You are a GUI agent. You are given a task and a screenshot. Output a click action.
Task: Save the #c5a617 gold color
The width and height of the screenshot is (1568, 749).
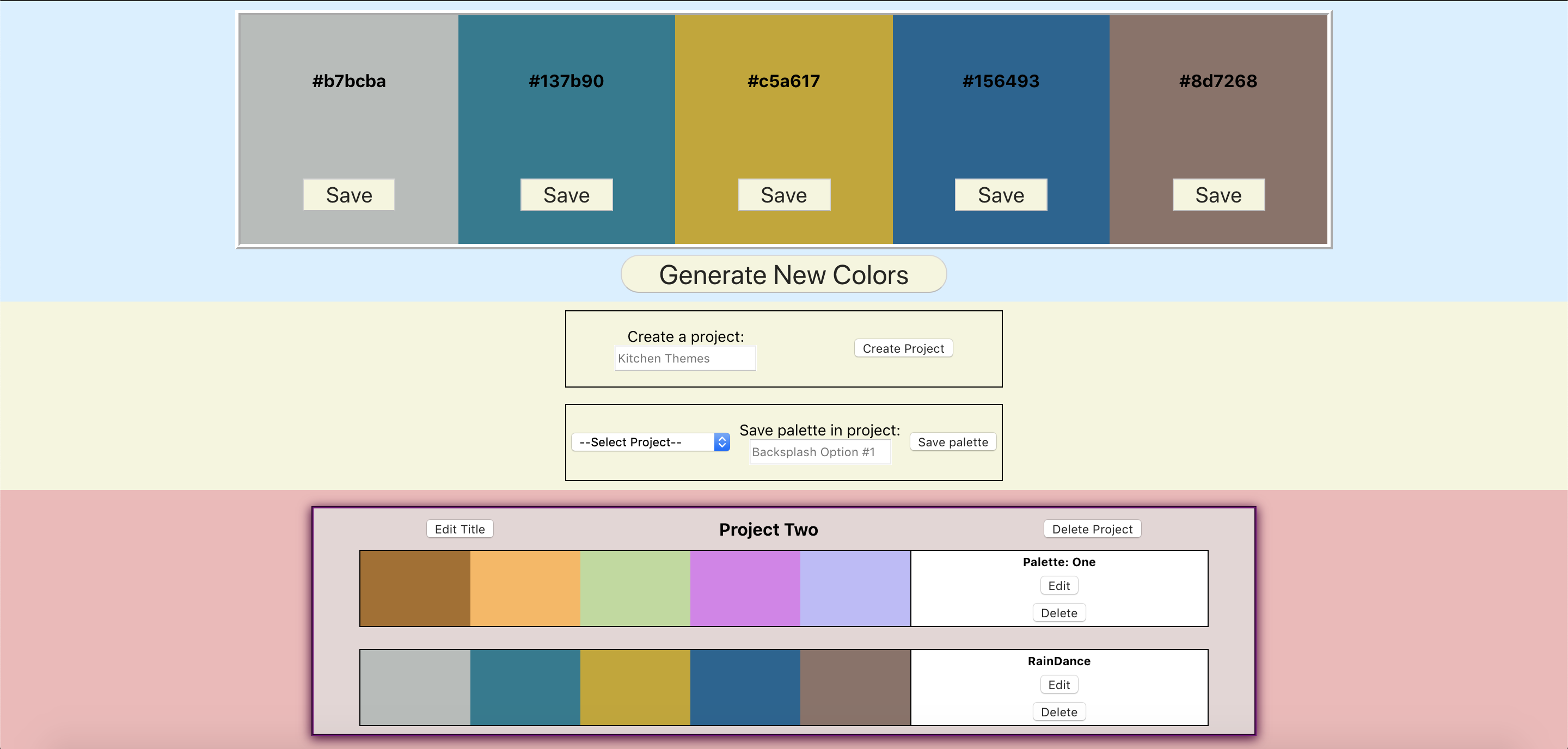point(783,195)
